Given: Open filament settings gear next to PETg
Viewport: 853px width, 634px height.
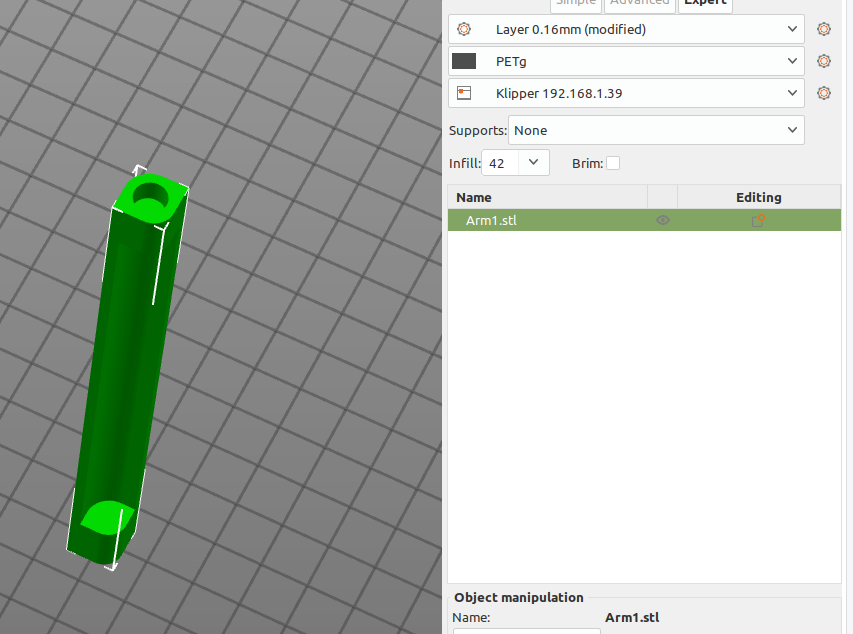Looking at the screenshot, I should [x=823, y=61].
